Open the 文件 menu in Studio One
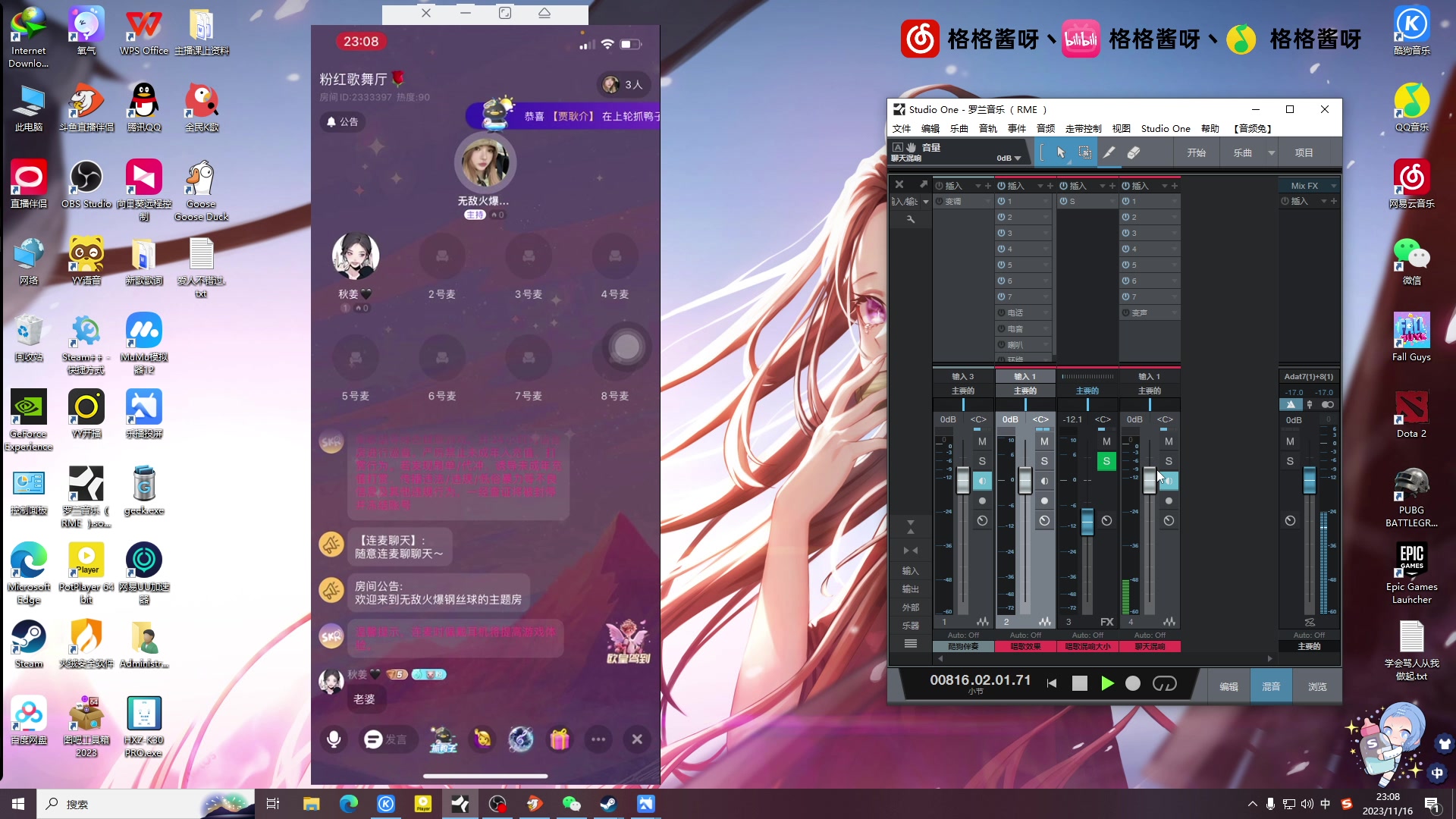Screen dimensions: 1456x819 point(902,128)
